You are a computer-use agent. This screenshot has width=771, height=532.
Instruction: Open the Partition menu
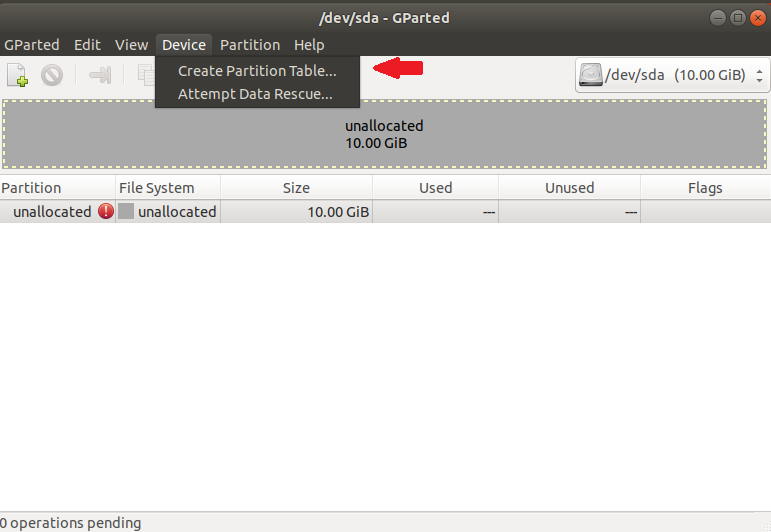click(250, 45)
